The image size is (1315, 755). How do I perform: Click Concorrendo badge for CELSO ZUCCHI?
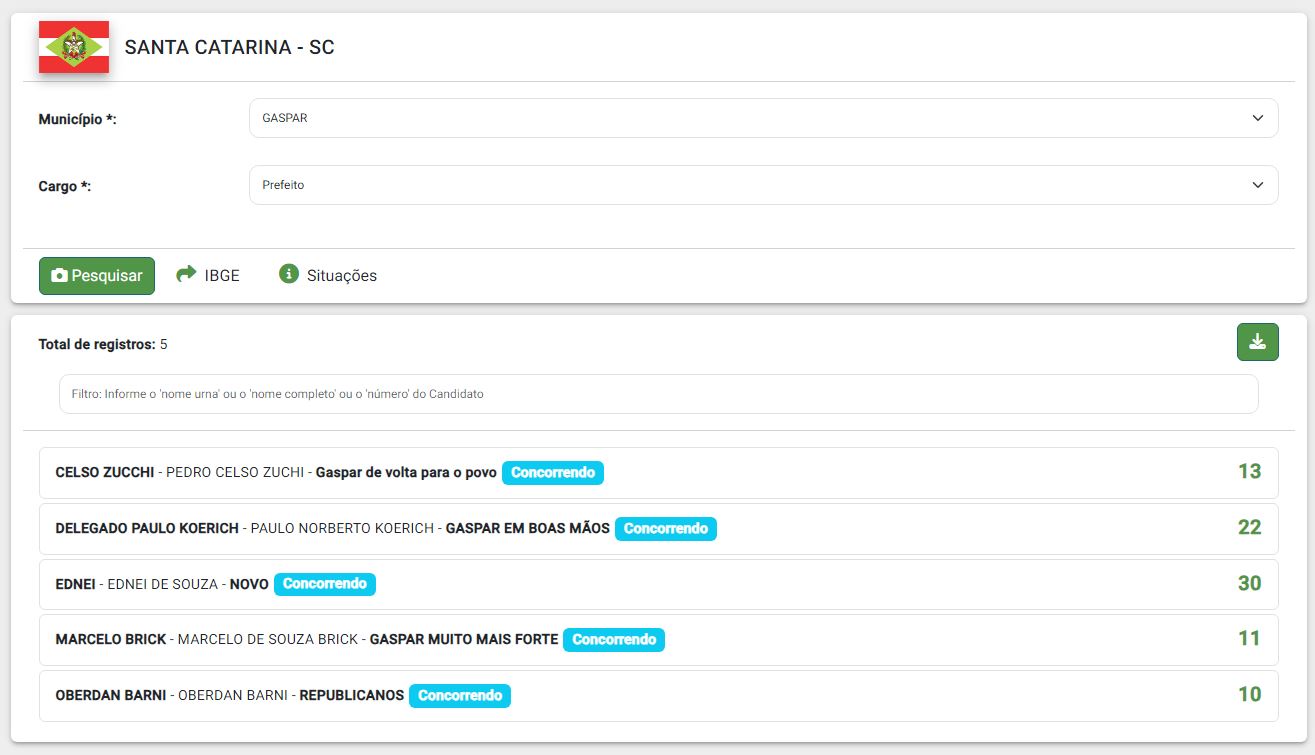click(x=553, y=472)
